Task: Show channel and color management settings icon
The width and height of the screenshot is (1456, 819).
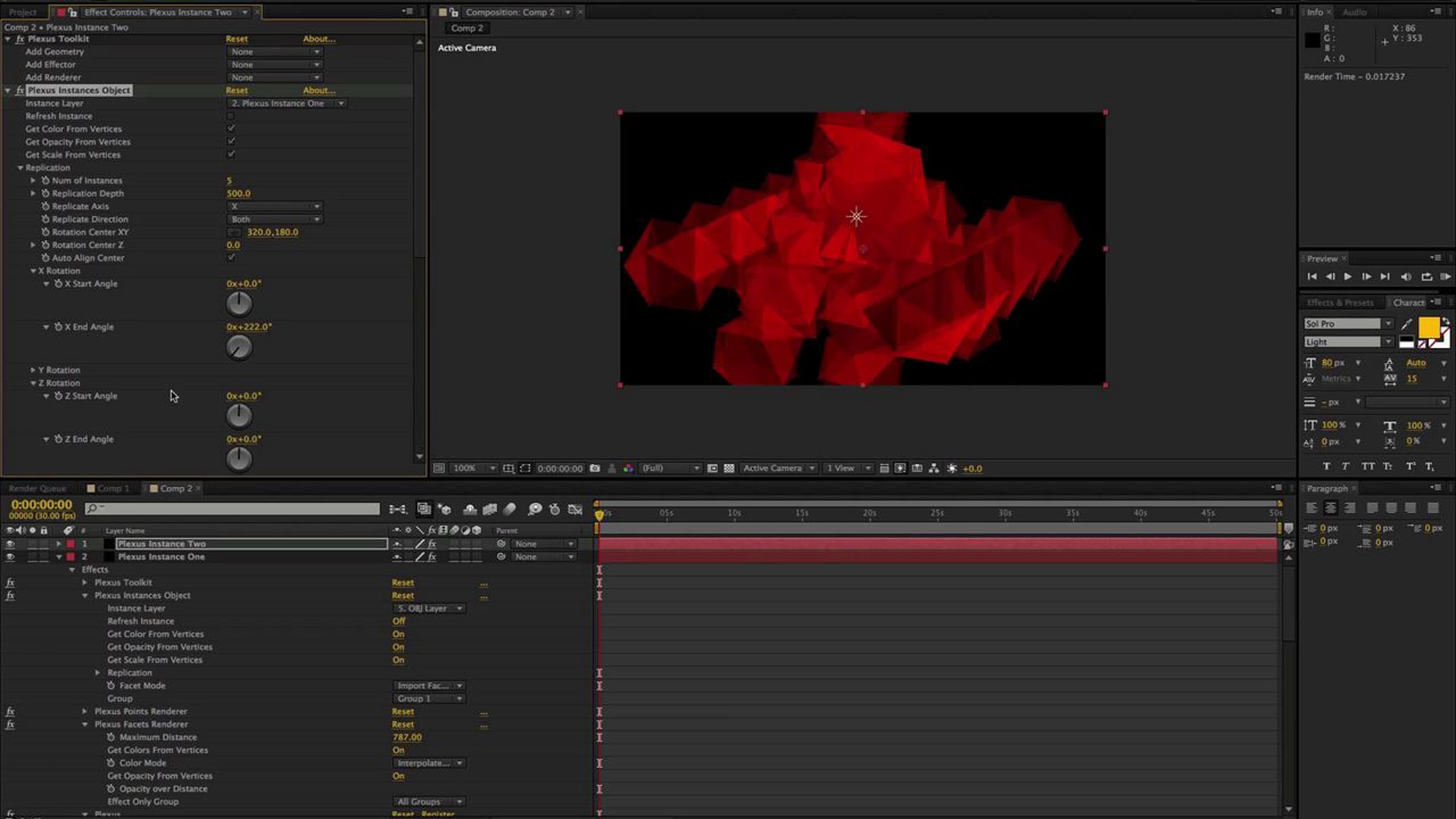Action: click(x=628, y=468)
